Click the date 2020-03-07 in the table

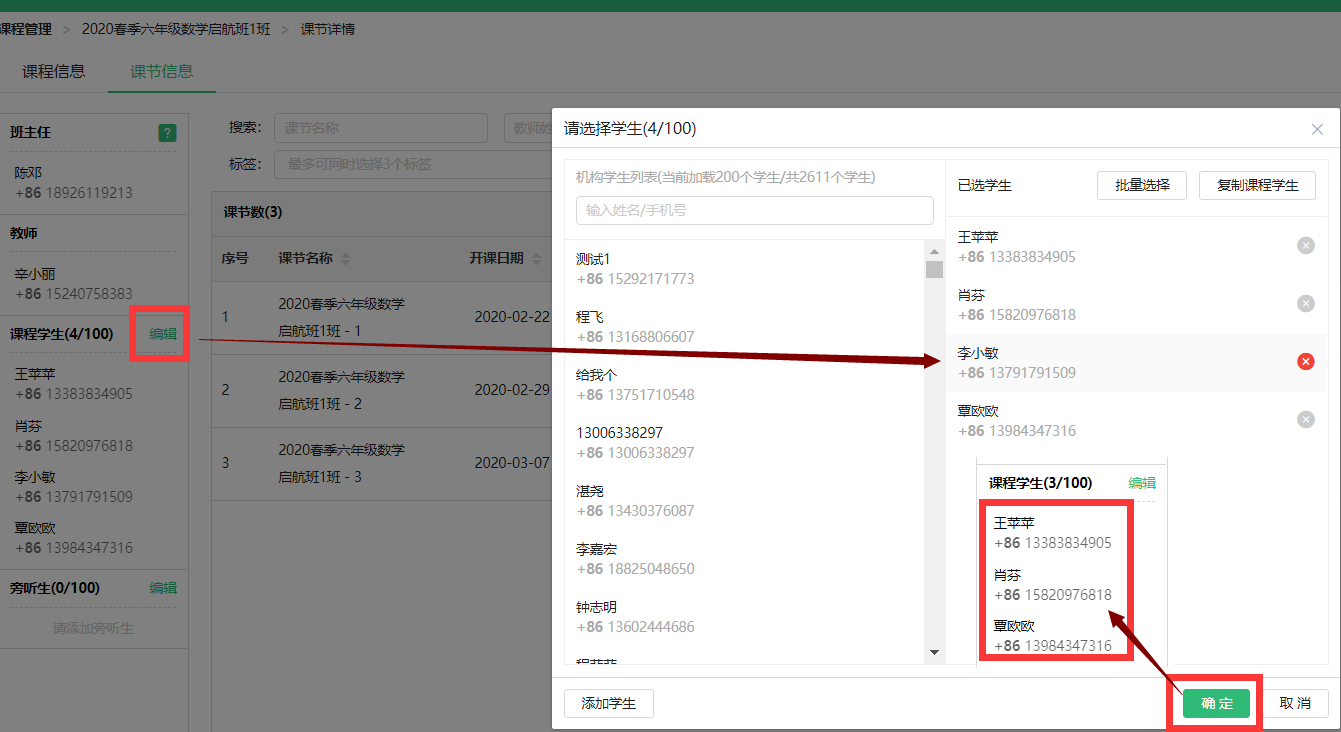(512, 463)
